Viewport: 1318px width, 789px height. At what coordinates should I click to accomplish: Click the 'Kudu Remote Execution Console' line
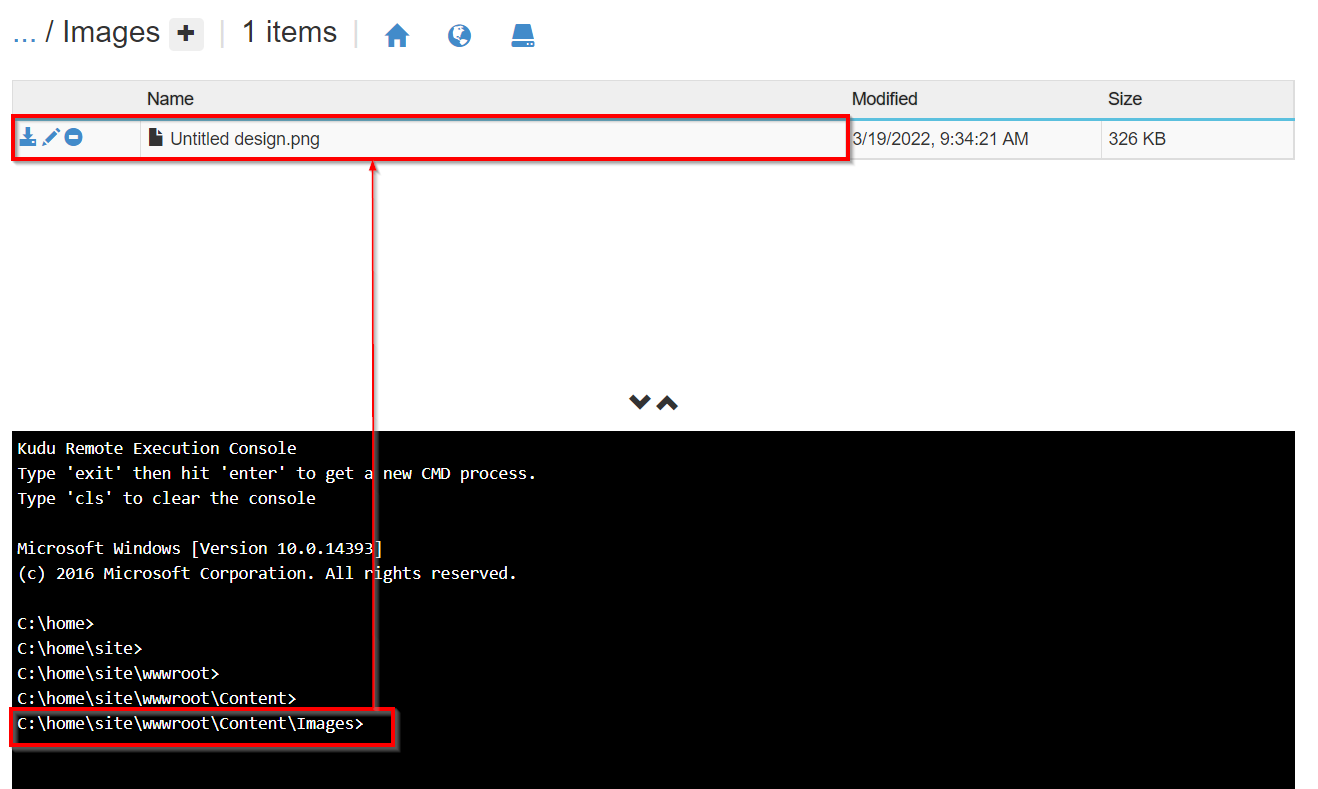(157, 448)
